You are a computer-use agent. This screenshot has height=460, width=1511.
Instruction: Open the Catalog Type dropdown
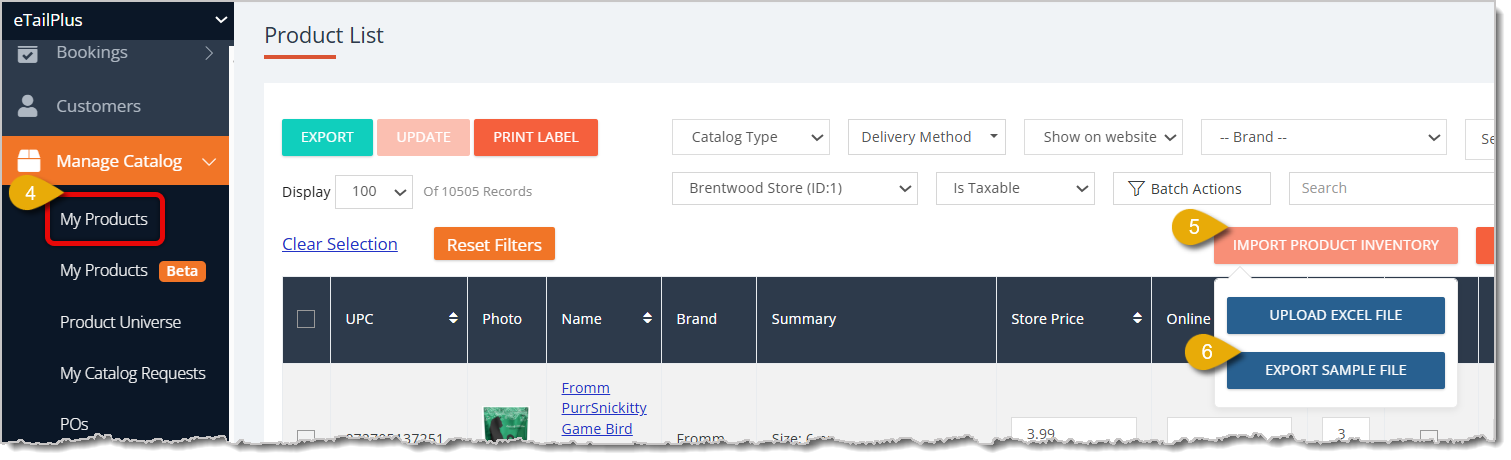(751, 137)
